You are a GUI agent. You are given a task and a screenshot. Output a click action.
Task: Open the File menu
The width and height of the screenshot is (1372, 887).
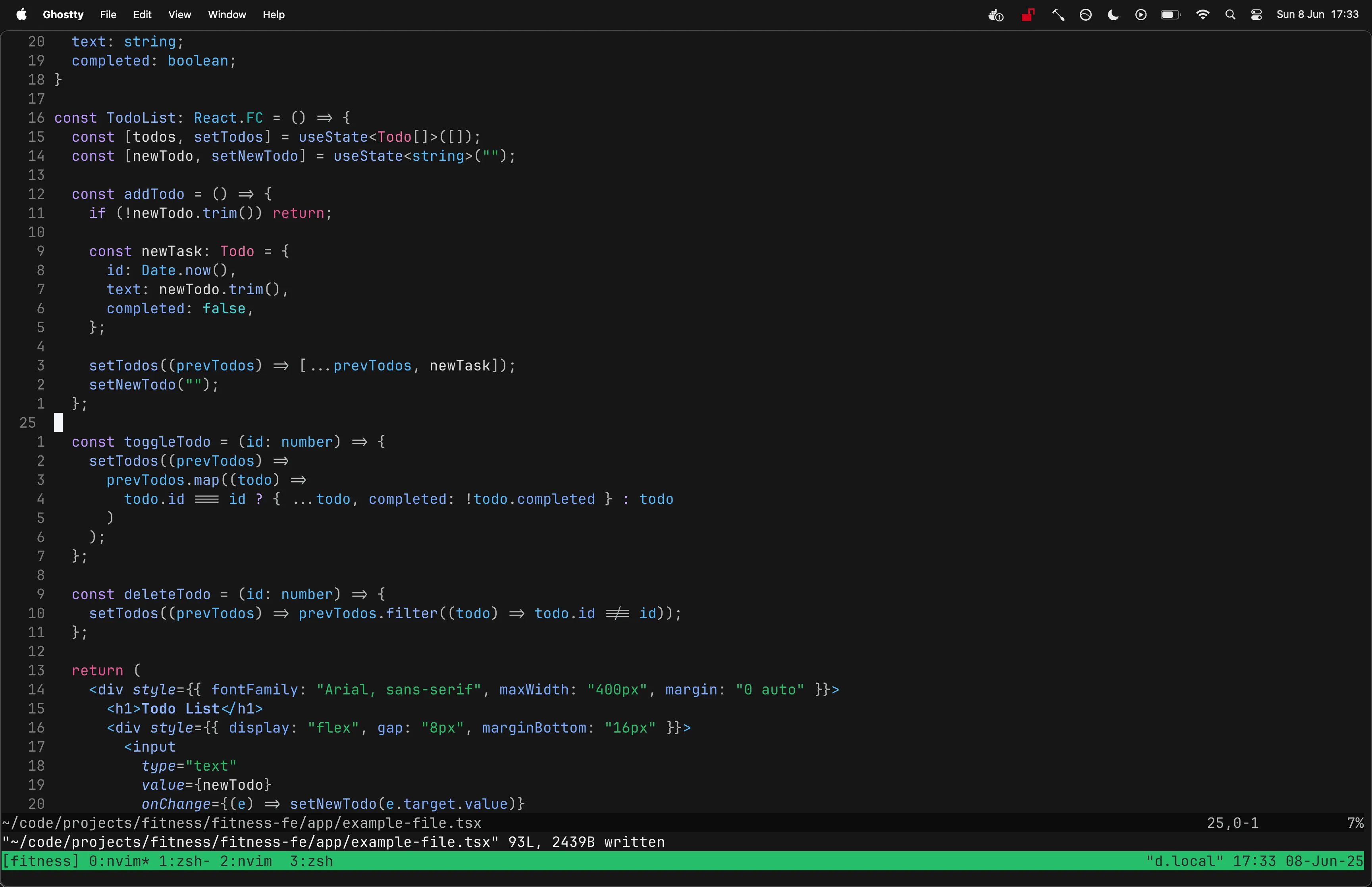coord(108,14)
